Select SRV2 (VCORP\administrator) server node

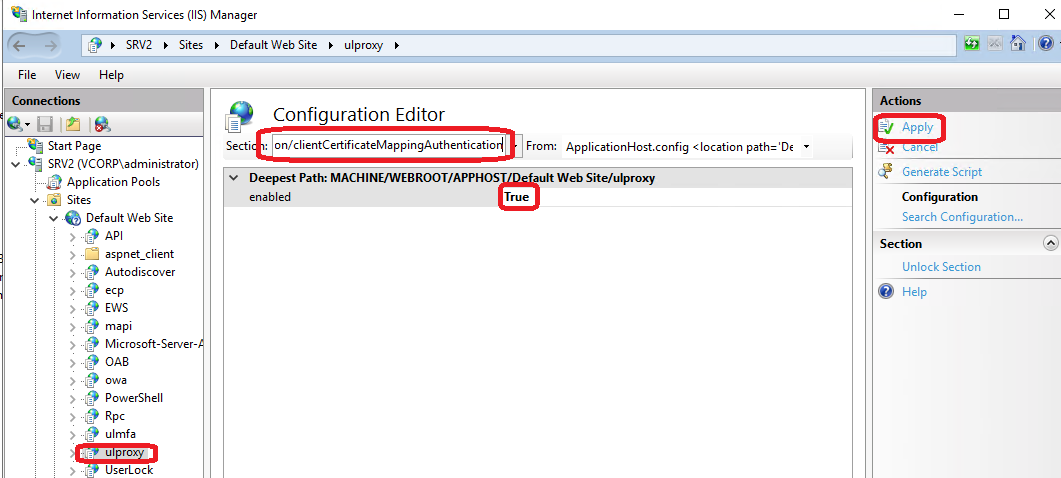(x=123, y=164)
